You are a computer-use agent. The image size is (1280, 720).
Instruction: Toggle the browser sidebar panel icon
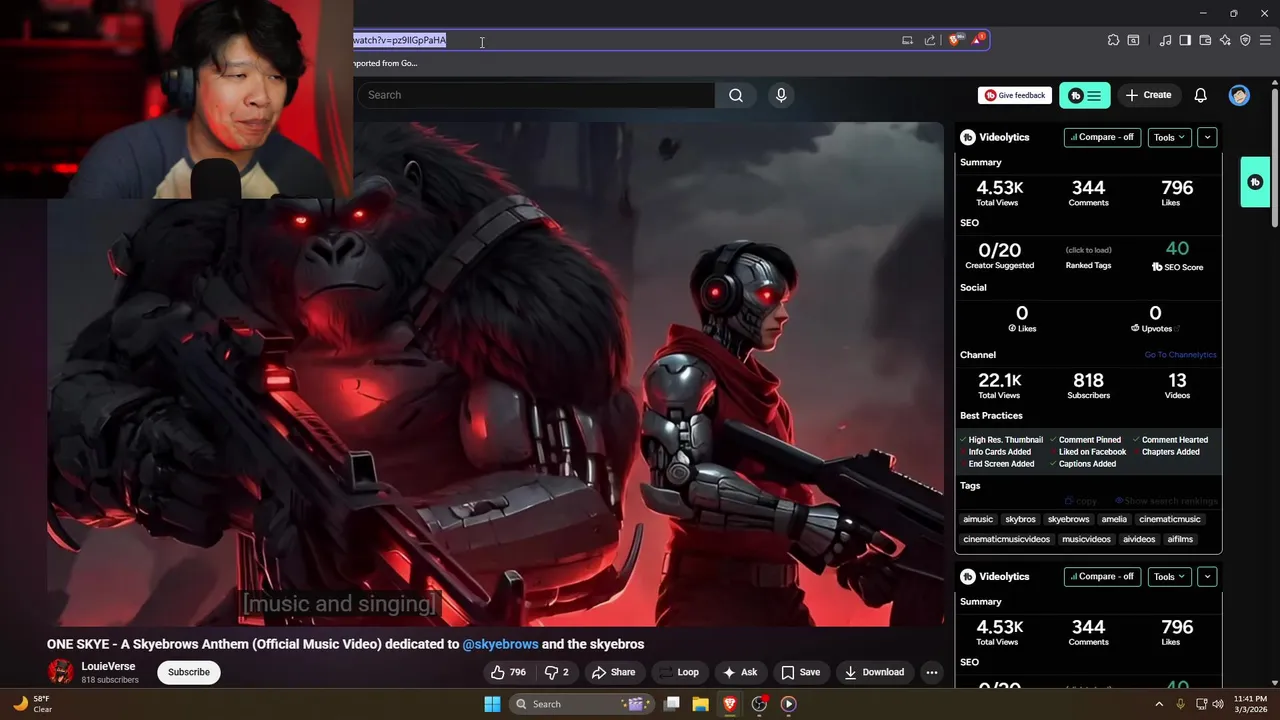click(x=1185, y=40)
